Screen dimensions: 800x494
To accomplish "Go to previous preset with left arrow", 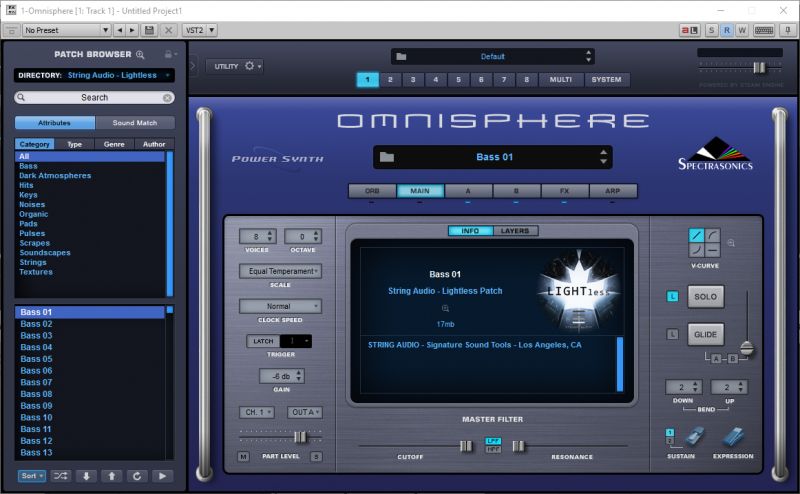I will (x=120, y=30).
